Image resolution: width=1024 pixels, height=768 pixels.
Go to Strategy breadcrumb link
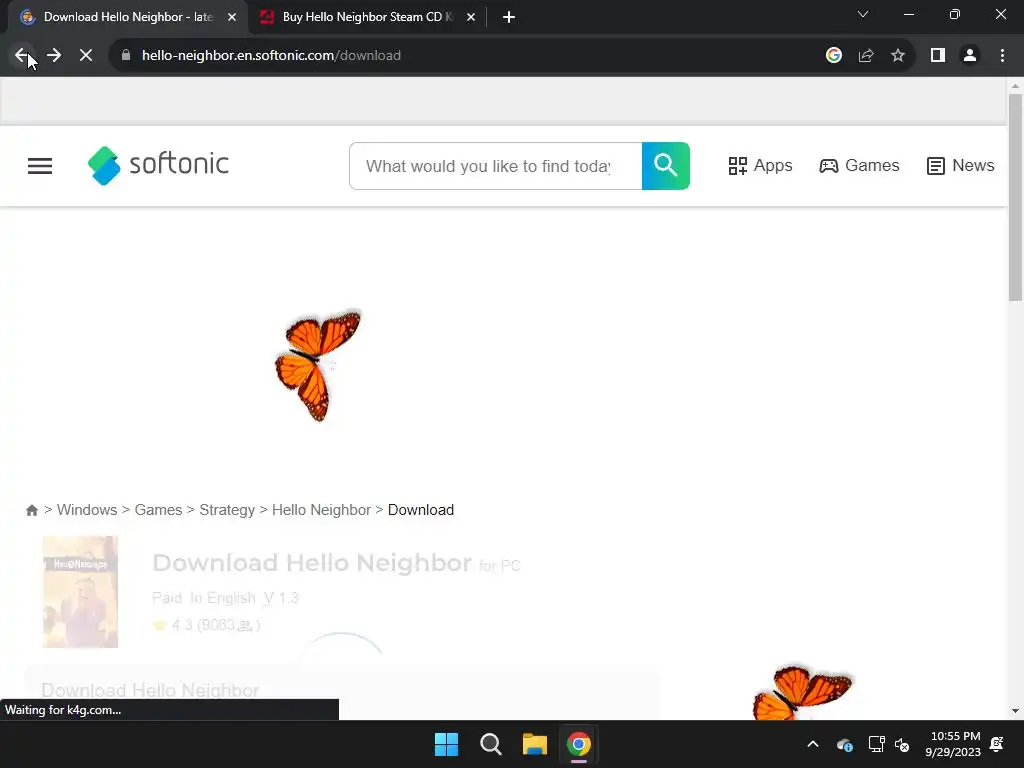227,510
